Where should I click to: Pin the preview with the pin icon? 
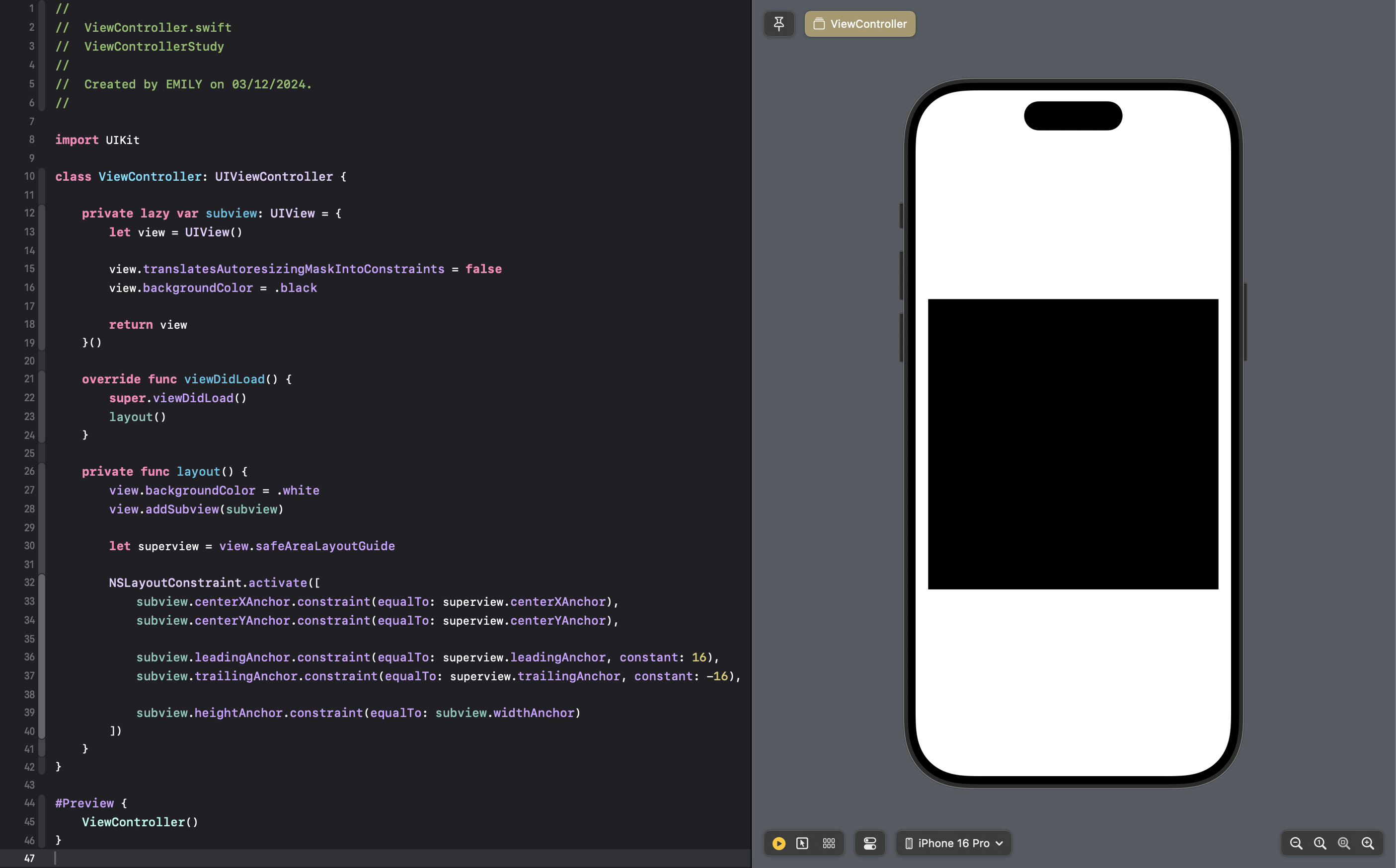[x=778, y=23]
